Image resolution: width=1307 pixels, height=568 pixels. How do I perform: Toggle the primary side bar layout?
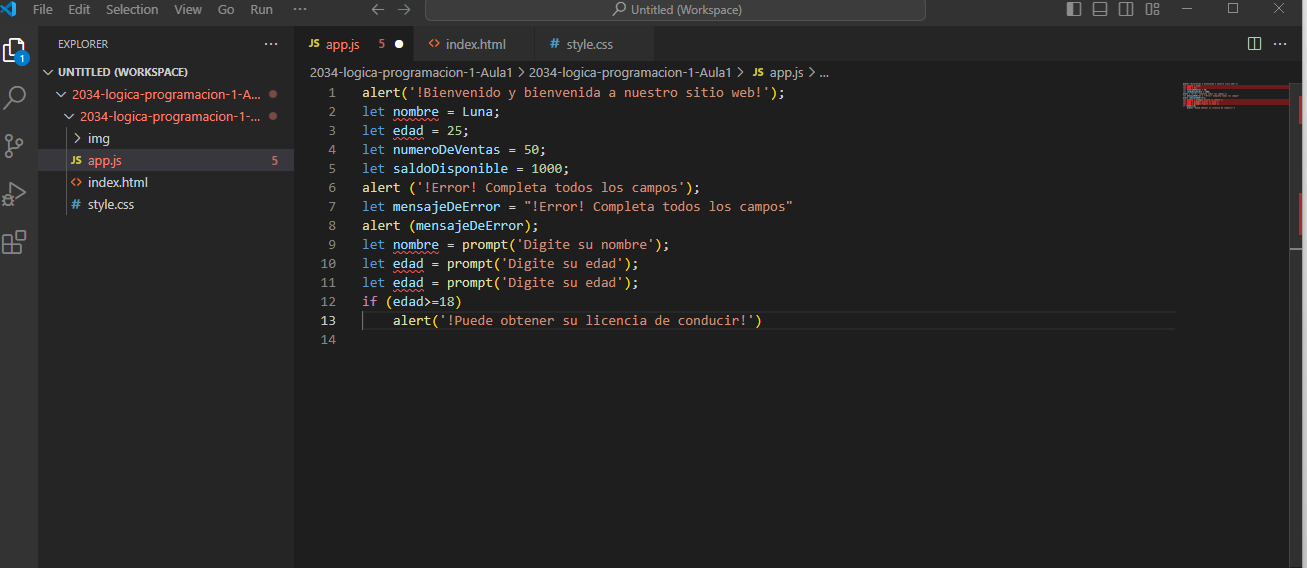coord(1074,10)
